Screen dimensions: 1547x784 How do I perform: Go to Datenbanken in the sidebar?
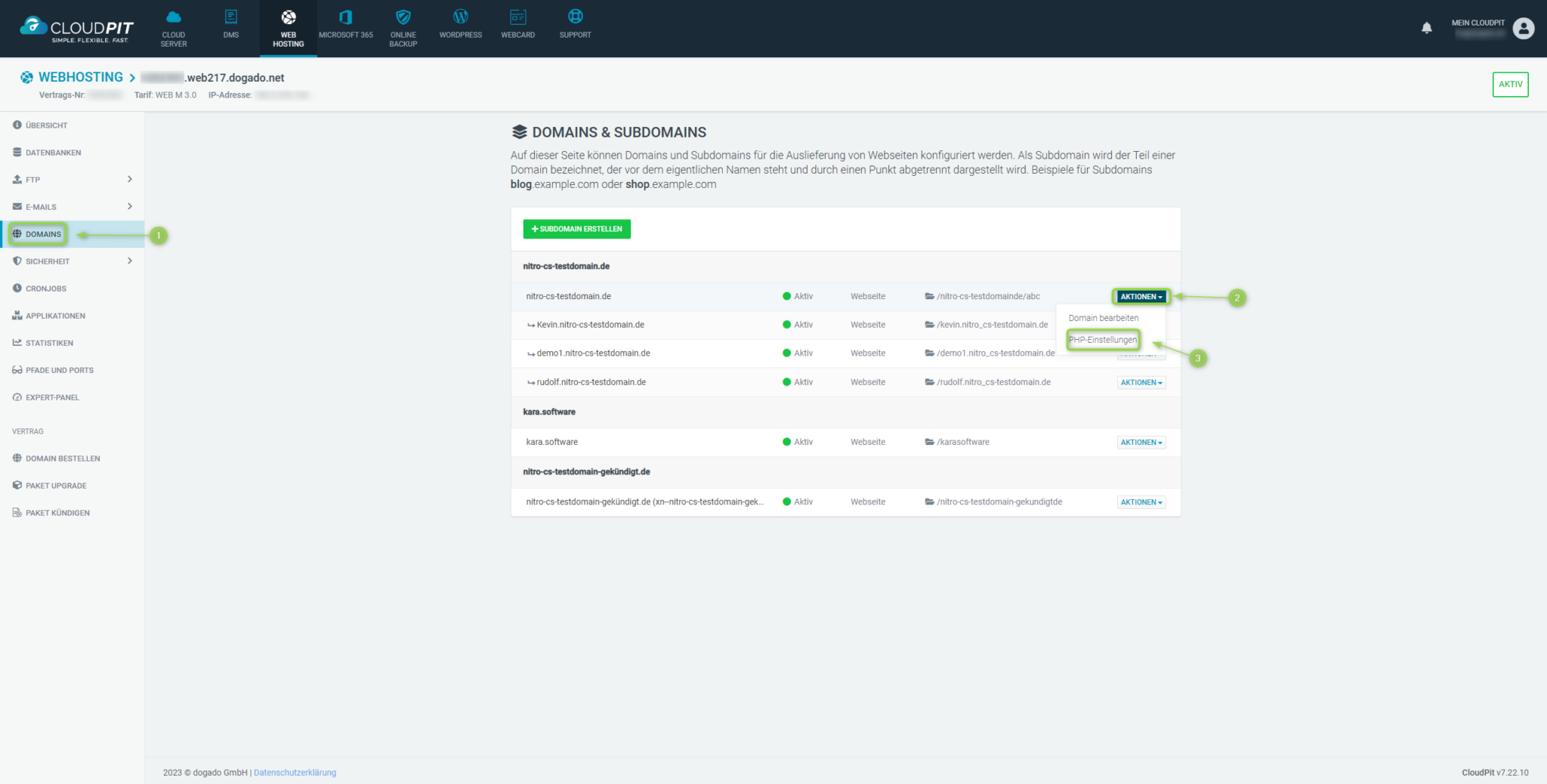point(53,153)
